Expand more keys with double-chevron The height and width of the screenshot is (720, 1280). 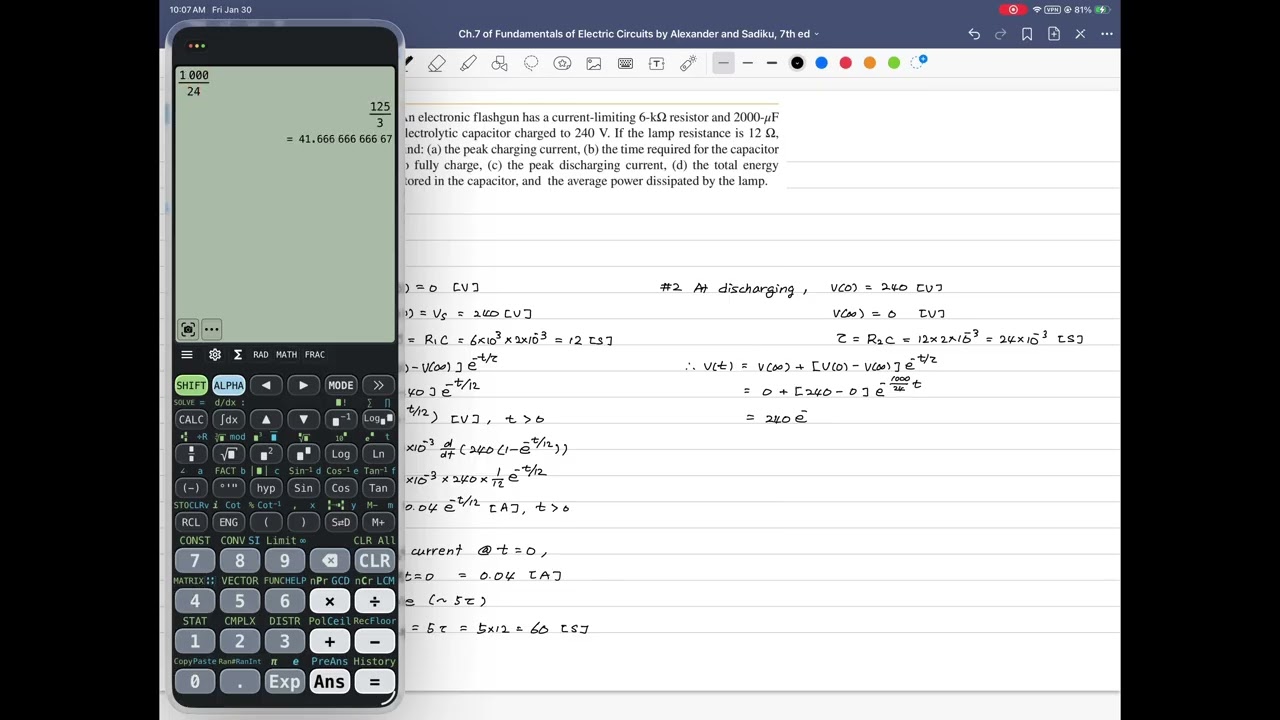click(378, 385)
